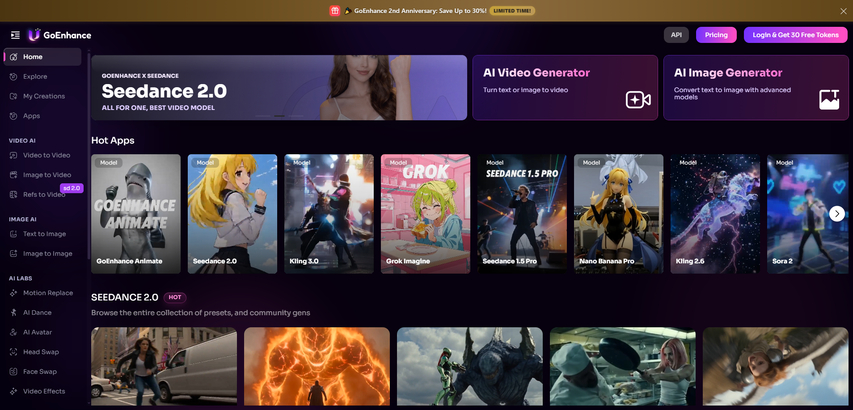Viewport: 853px width, 410px height.
Task: Click the LIMITED TIME! badge
Action: [512, 10]
